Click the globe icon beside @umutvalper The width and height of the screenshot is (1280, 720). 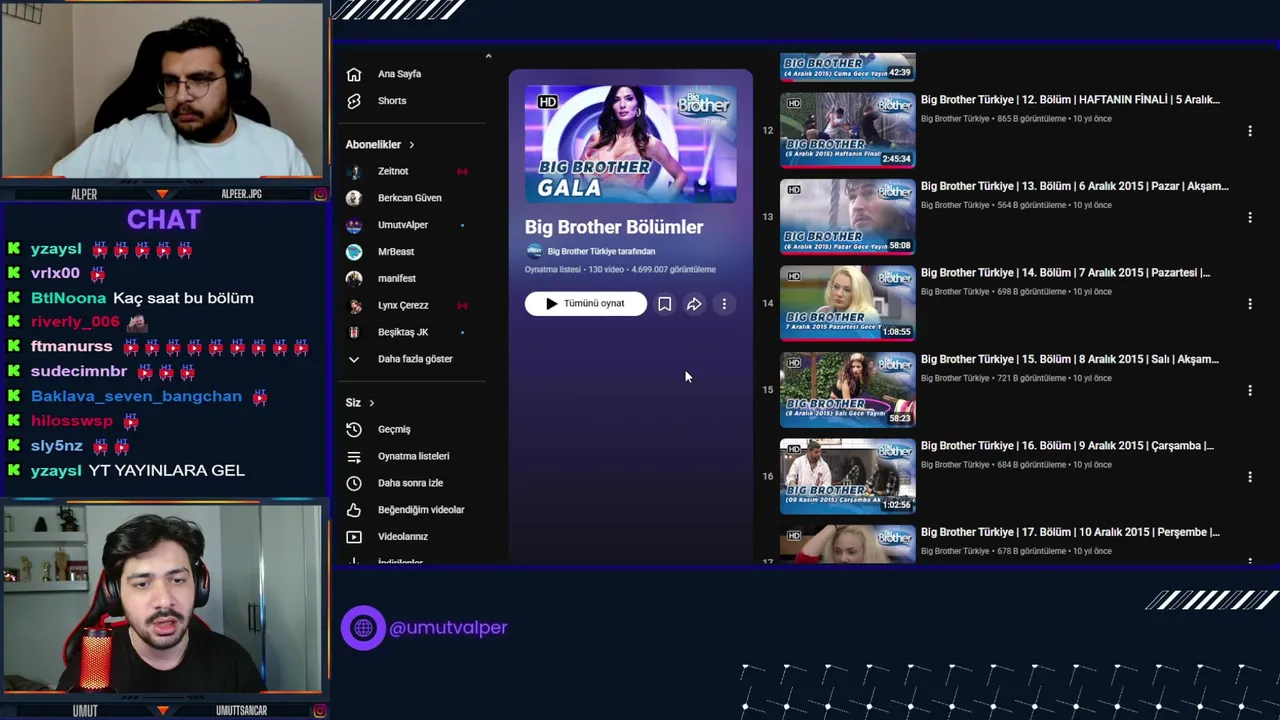(363, 628)
